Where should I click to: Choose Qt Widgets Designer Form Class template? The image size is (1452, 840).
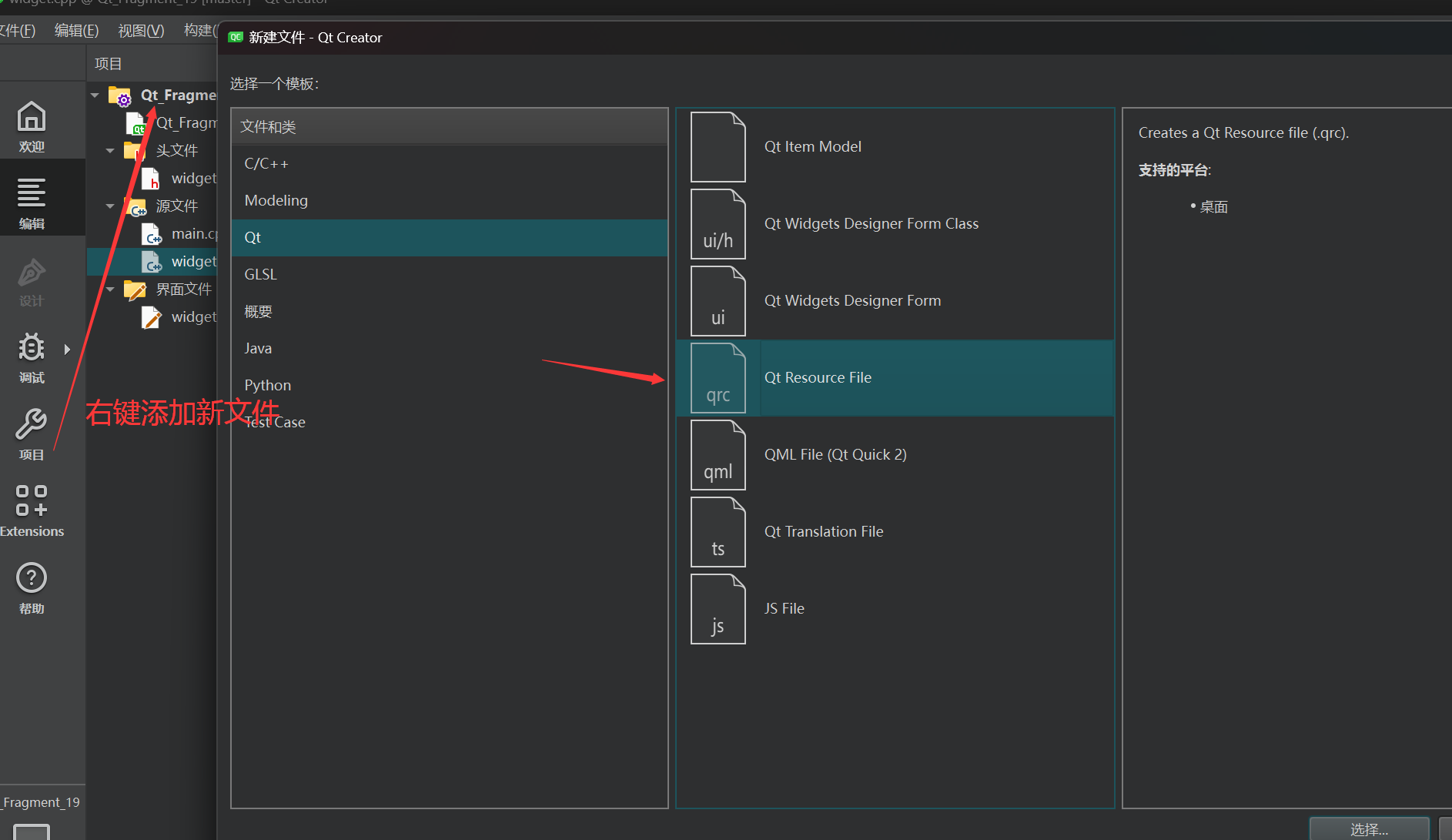click(895, 224)
